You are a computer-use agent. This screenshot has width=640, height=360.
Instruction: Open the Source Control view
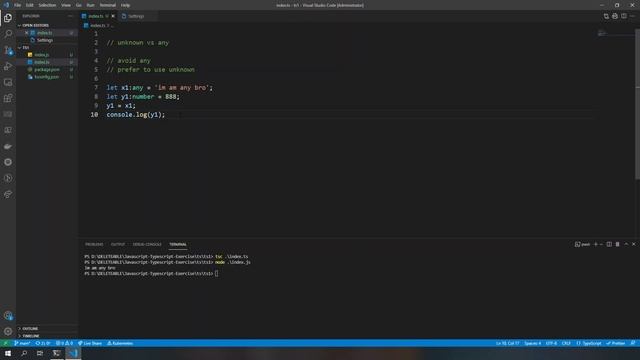8,50
